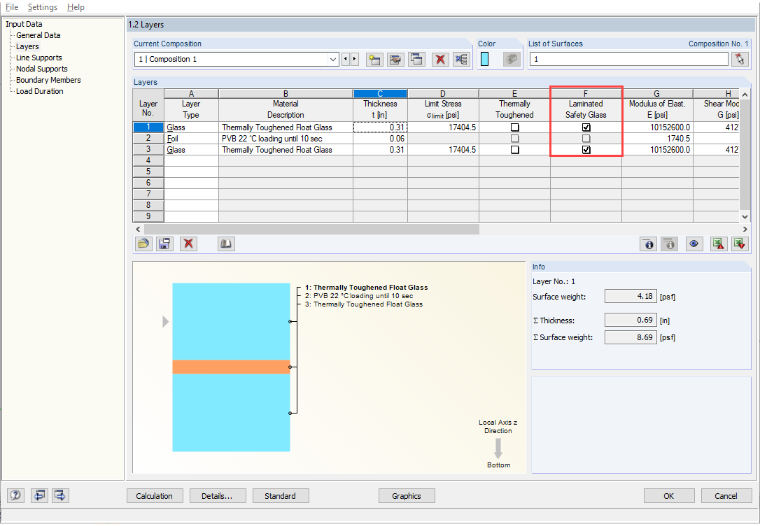Toggle Thermally Toughened checkbox for layer 3
Image resolution: width=760 pixels, height=526 pixels.
click(x=515, y=150)
